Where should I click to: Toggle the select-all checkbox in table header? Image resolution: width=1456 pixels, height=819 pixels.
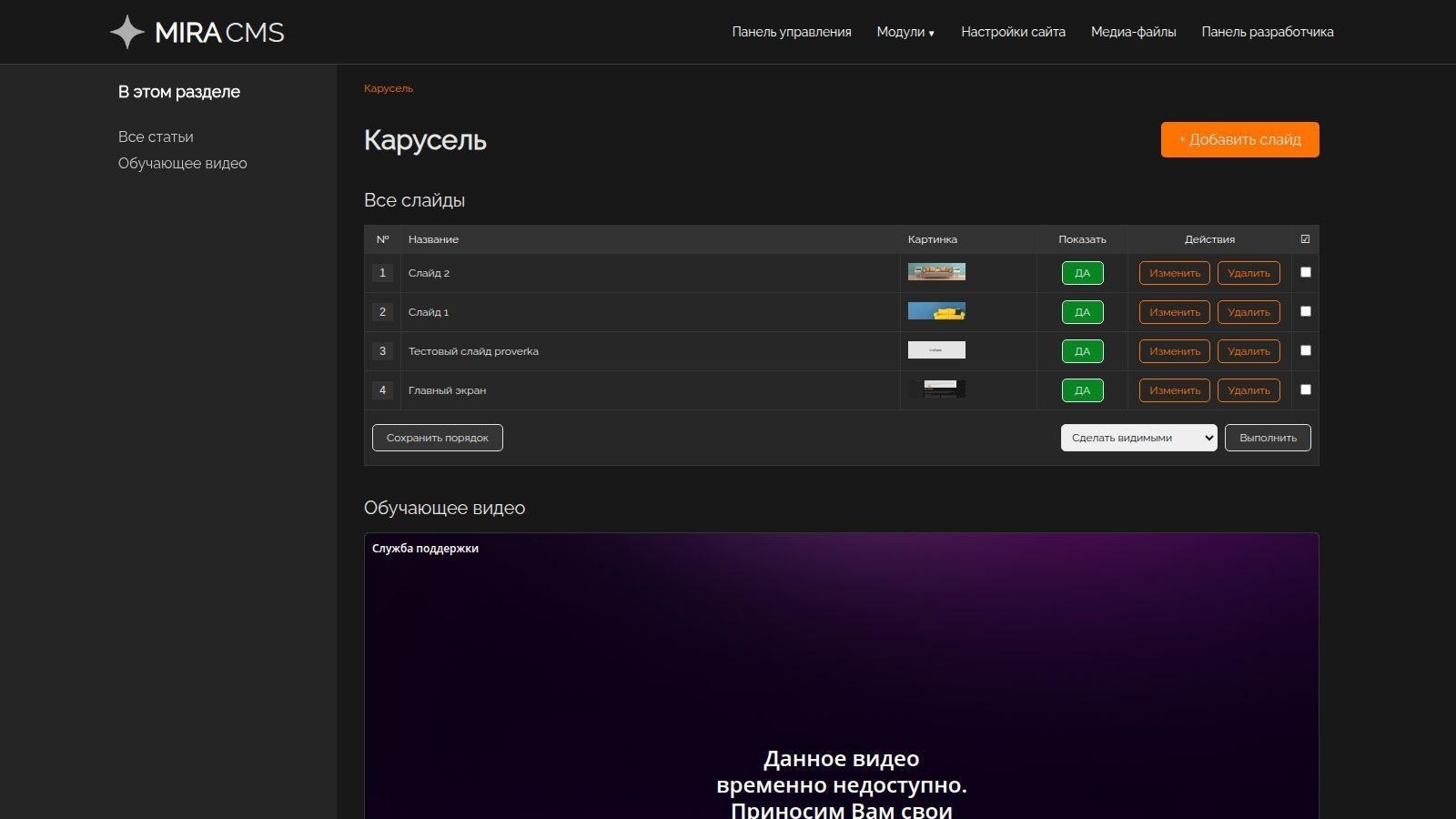pos(1305,239)
